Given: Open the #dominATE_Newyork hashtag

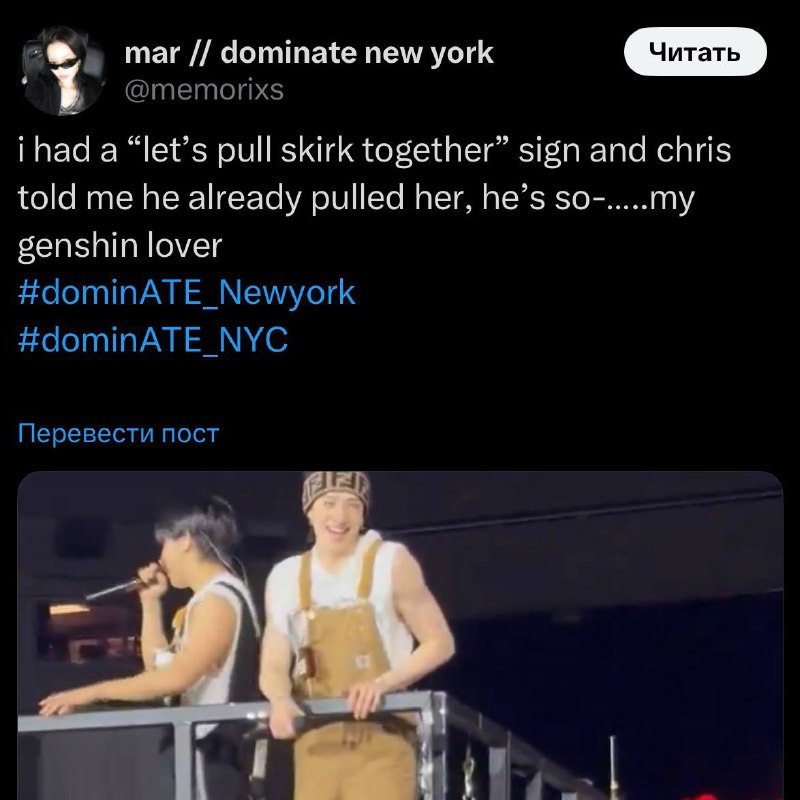Looking at the screenshot, I should click(x=186, y=292).
